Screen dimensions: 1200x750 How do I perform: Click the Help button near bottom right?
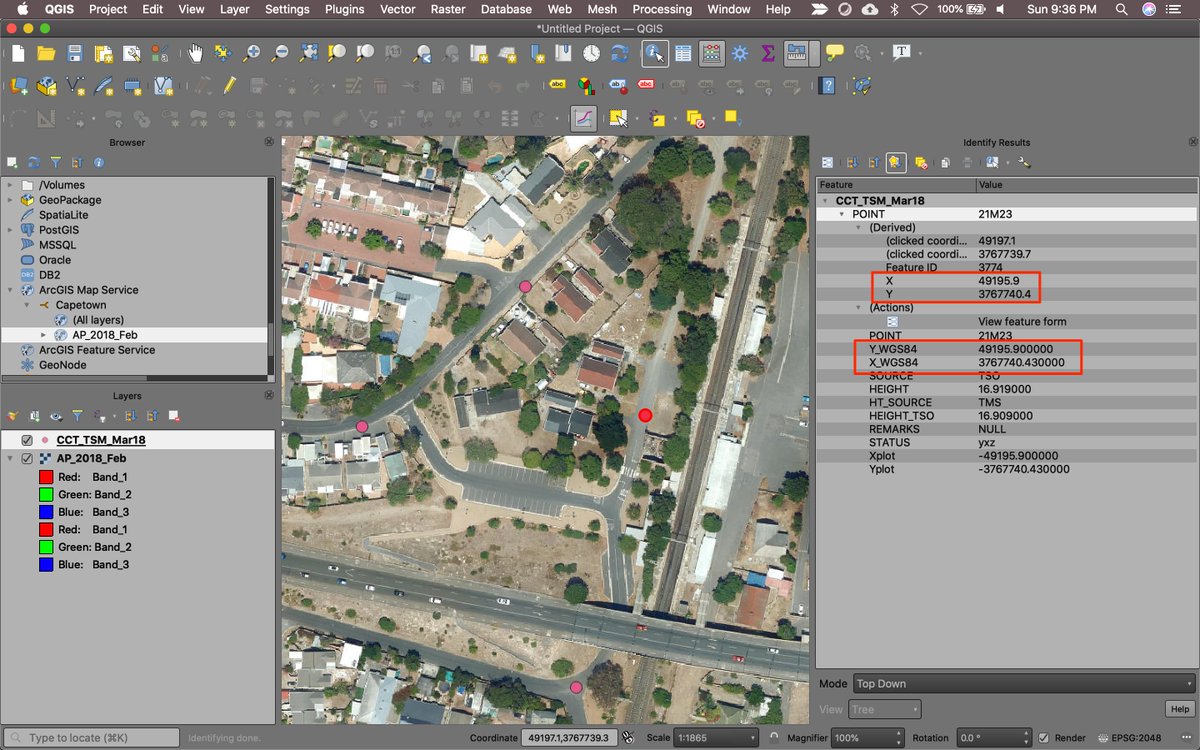tap(1179, 708)
